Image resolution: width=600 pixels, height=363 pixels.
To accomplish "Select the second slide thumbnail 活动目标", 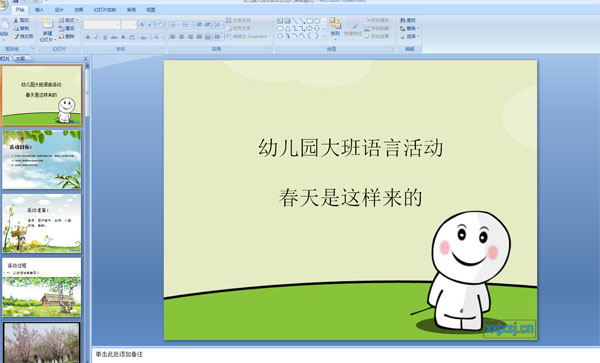I will click(x=42, y=160).
